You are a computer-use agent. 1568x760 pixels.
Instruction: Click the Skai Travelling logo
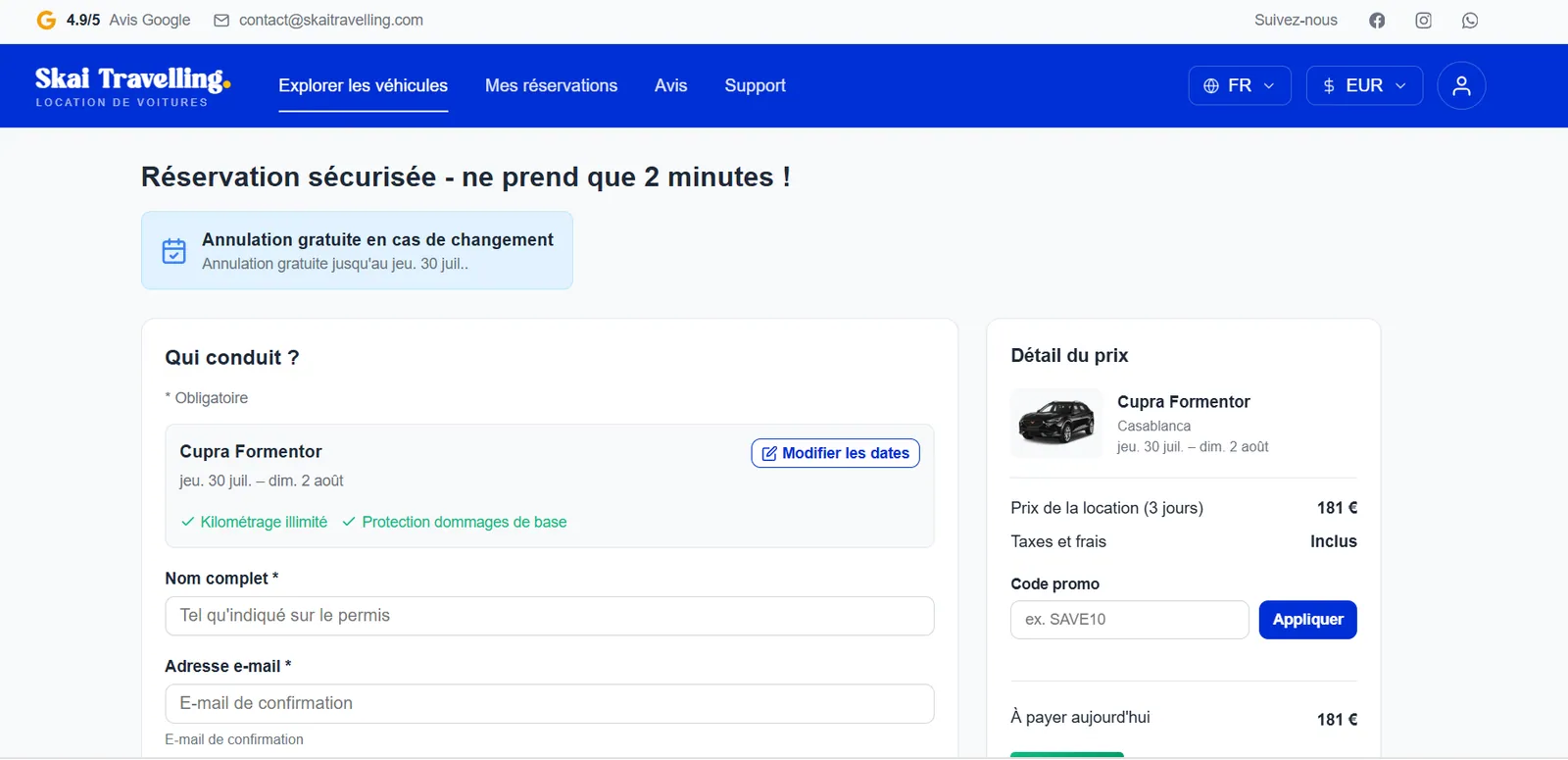coord(132,85)
